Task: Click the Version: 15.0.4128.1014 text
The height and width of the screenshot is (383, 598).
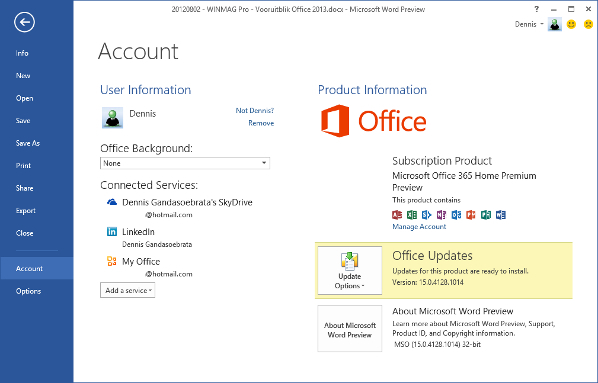Action: 428,282
